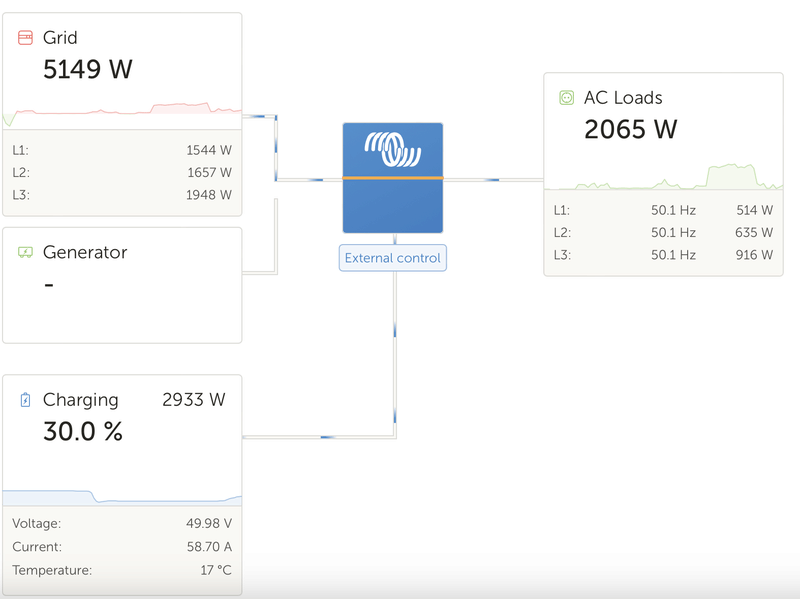The width and height of the screenshot is (800, 599).
Task: Click the AC Loads L2: label
Action: (x=563, y=233)
